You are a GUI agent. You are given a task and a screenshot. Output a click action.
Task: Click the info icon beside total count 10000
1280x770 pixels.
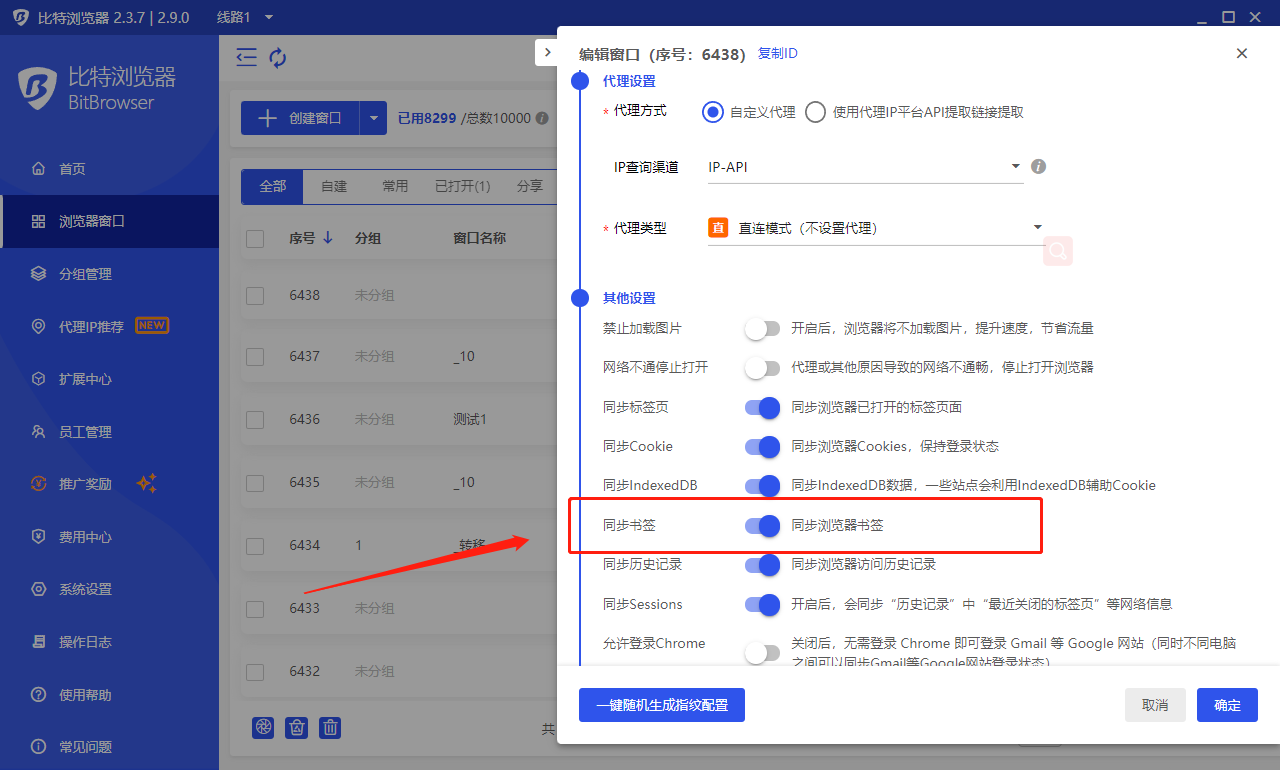tap(542, 118)
